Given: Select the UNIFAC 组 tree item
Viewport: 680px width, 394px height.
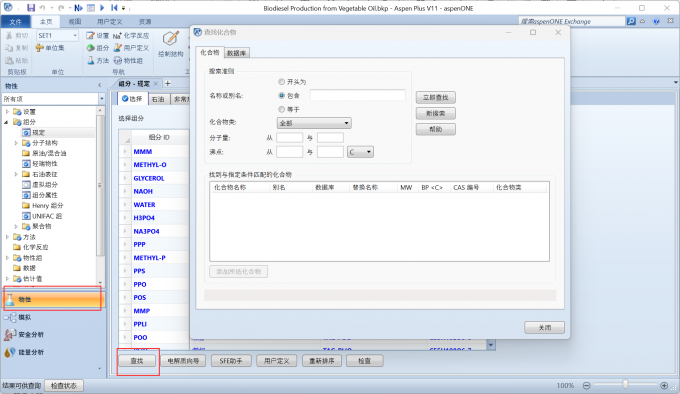Looking at the screenshot, I should point(46,216).
